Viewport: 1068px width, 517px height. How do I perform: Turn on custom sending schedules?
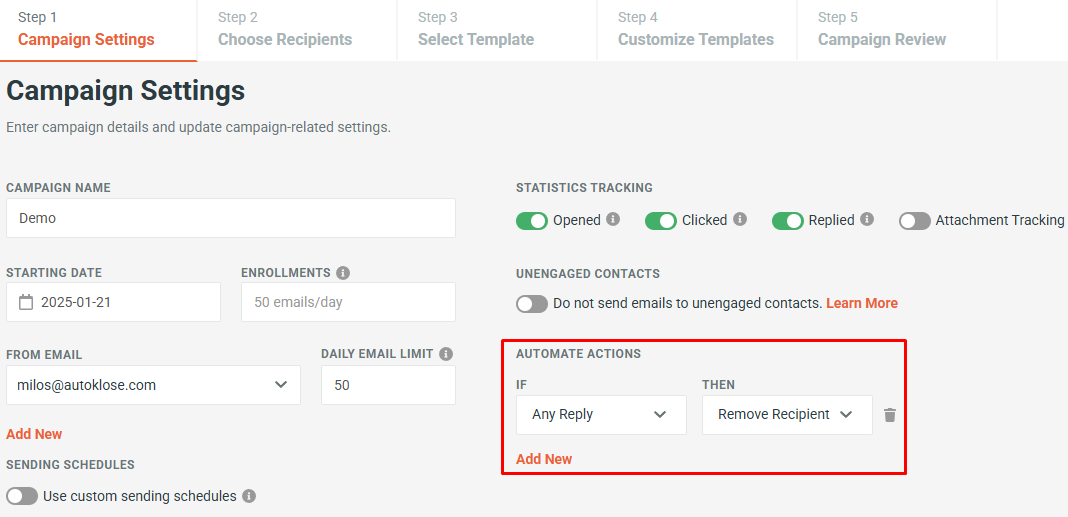(22, 497)
